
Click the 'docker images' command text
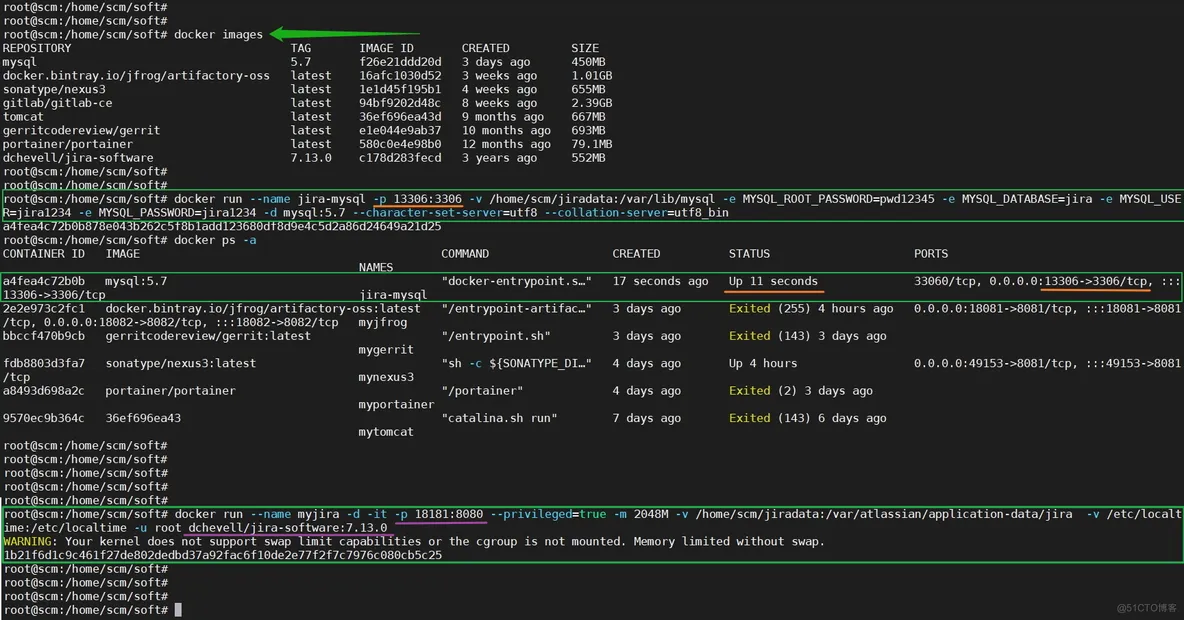pos(218,35)
